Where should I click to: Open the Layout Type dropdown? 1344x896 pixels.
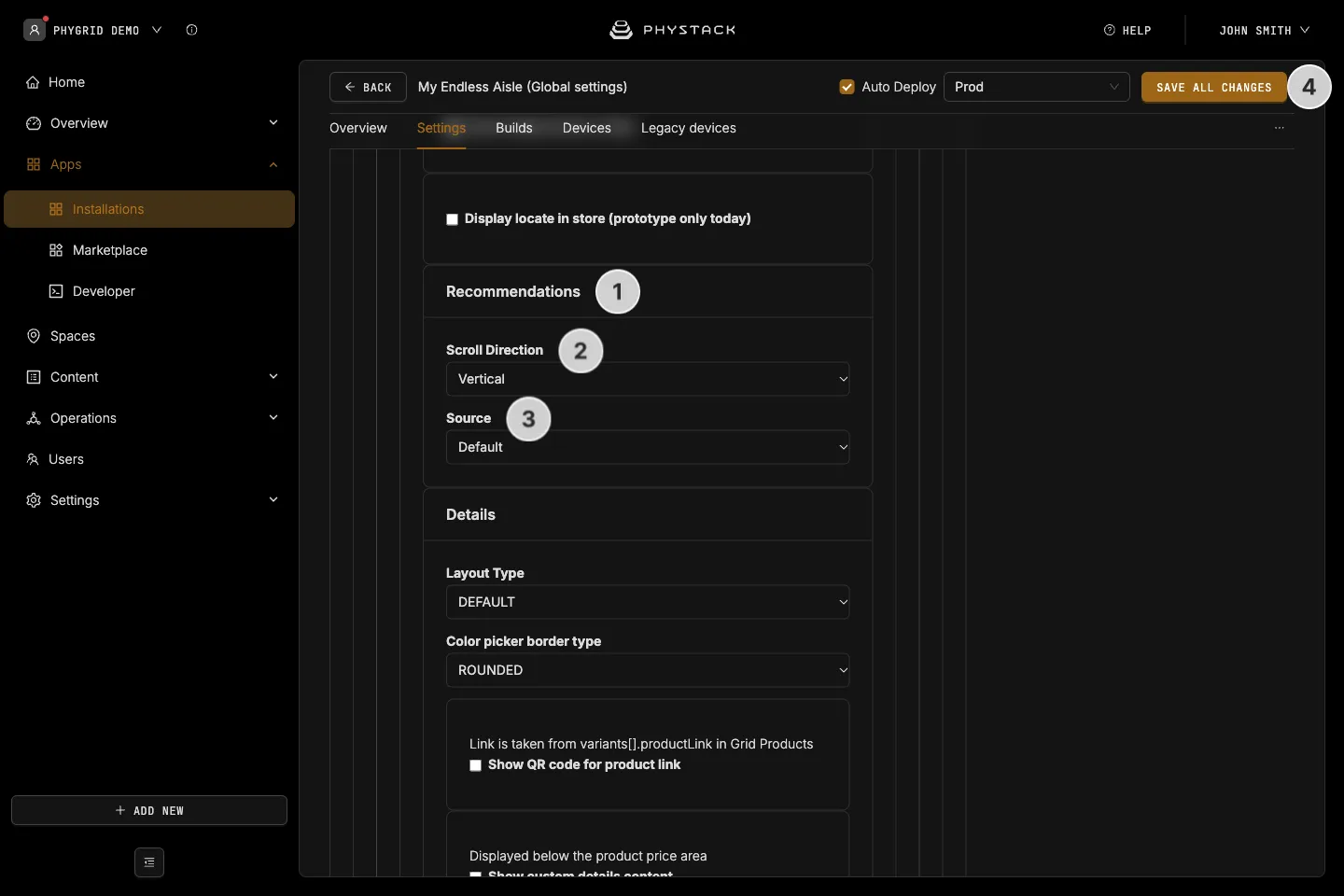tap(648, 602)
